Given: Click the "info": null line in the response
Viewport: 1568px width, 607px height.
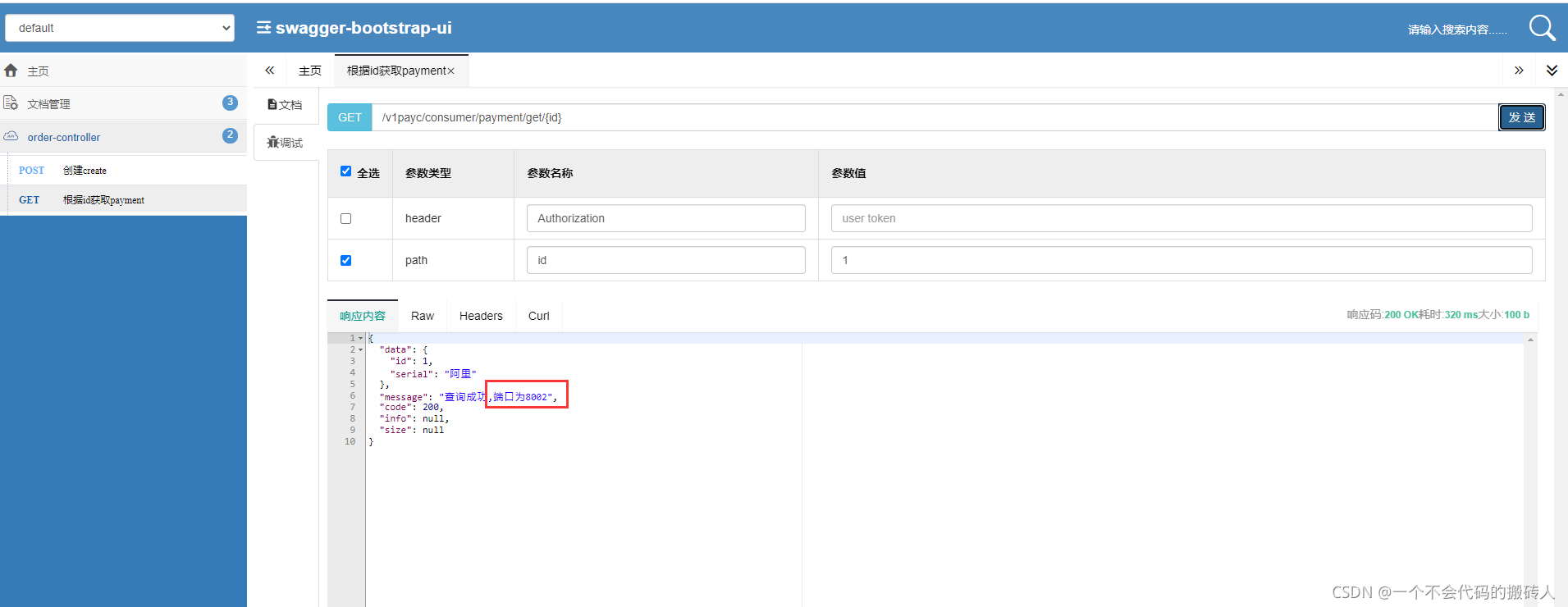Looking at the screenshot, I should 414,418.
